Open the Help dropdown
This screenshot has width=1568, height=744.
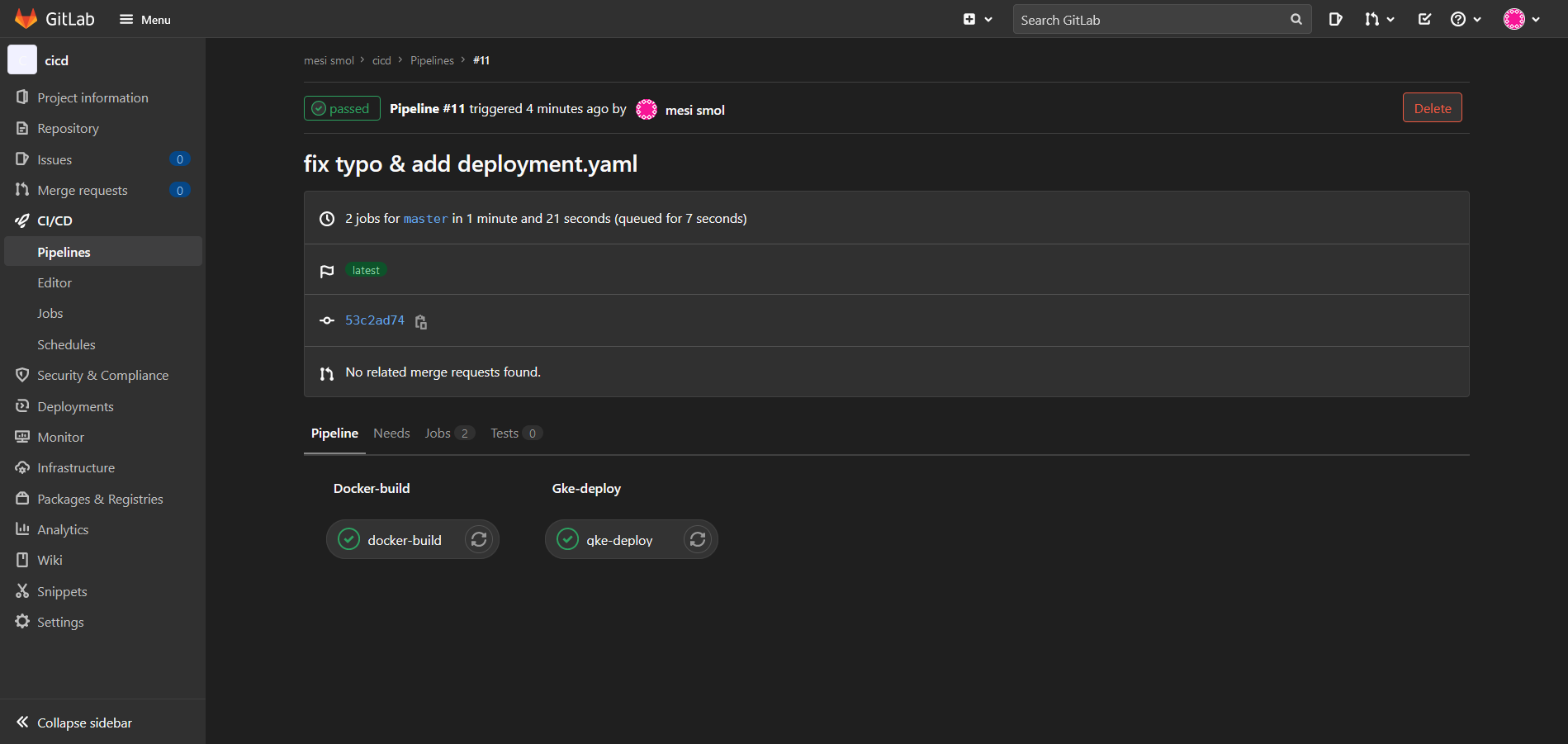(x=1466, y=20)
